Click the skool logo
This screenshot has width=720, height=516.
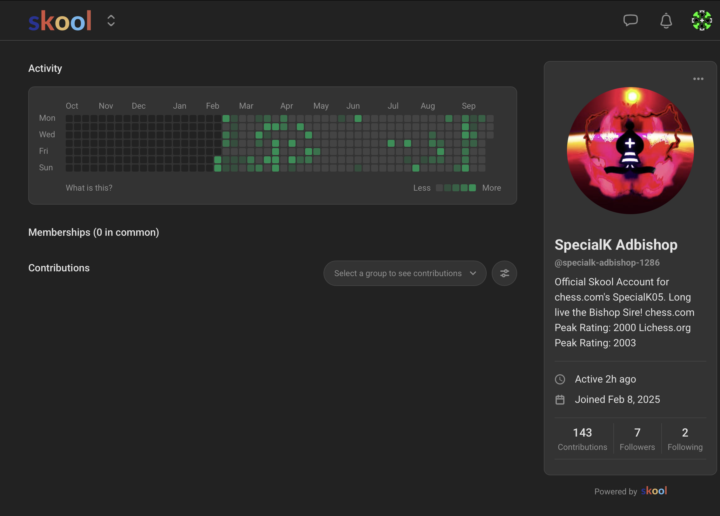(x=60, y=21)
